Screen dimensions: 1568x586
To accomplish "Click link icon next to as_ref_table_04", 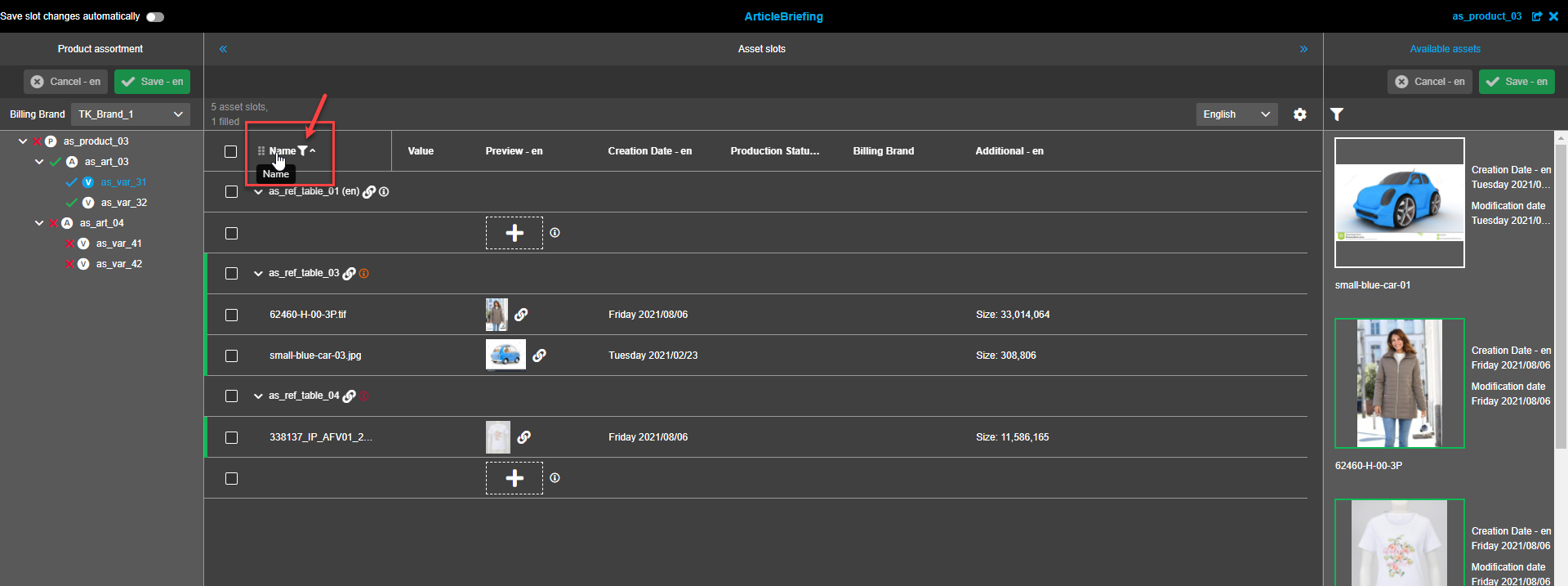I will coord(349,396).
